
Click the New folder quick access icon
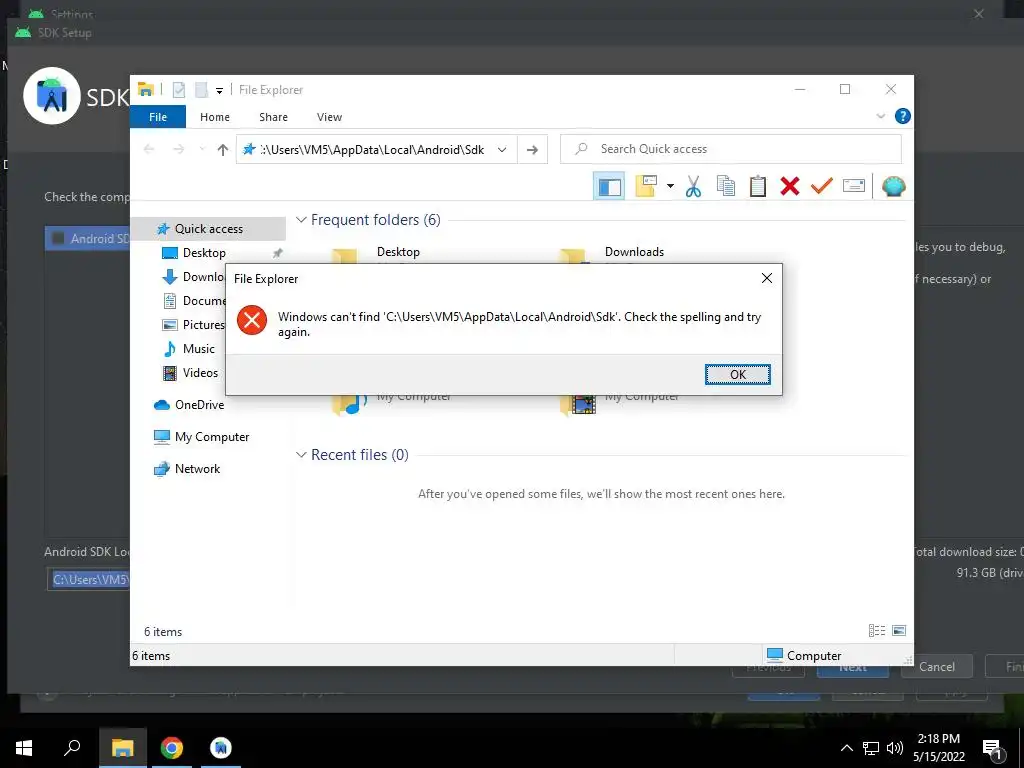click(201, 89)
